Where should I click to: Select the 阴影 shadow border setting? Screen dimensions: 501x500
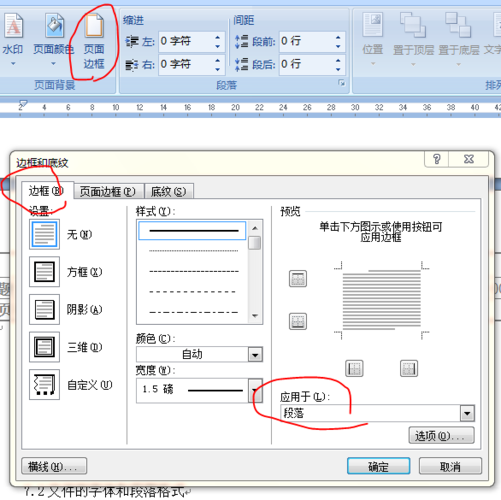[44, 309]
